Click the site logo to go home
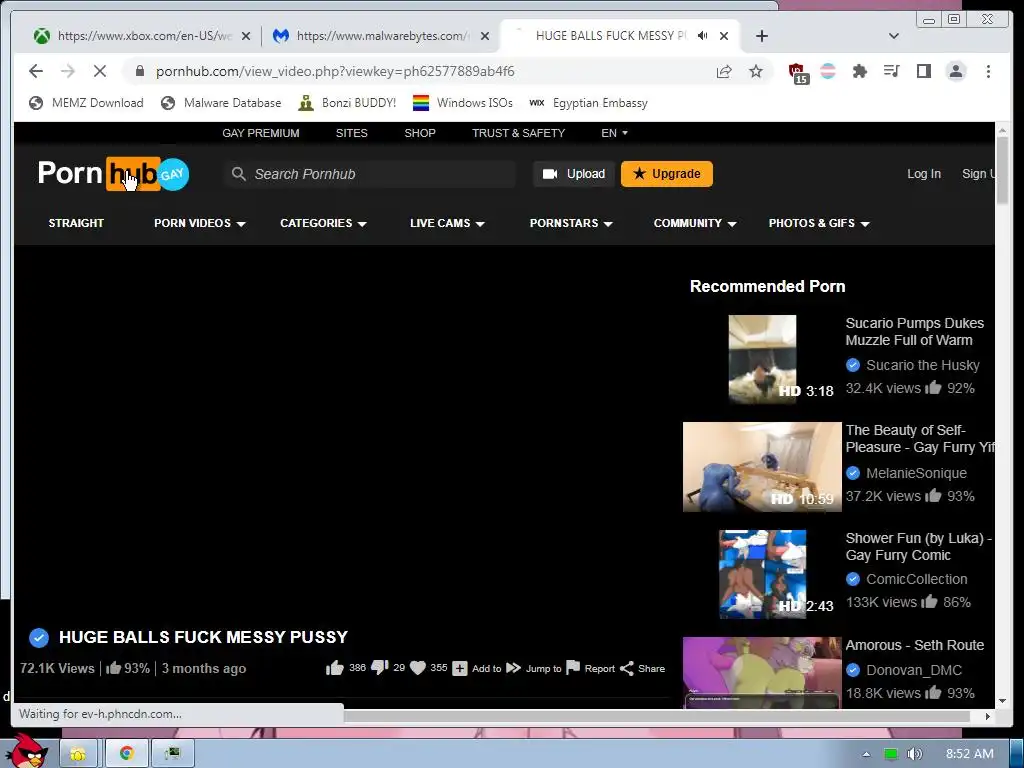The image size is (1024, 768). (113, 174)
